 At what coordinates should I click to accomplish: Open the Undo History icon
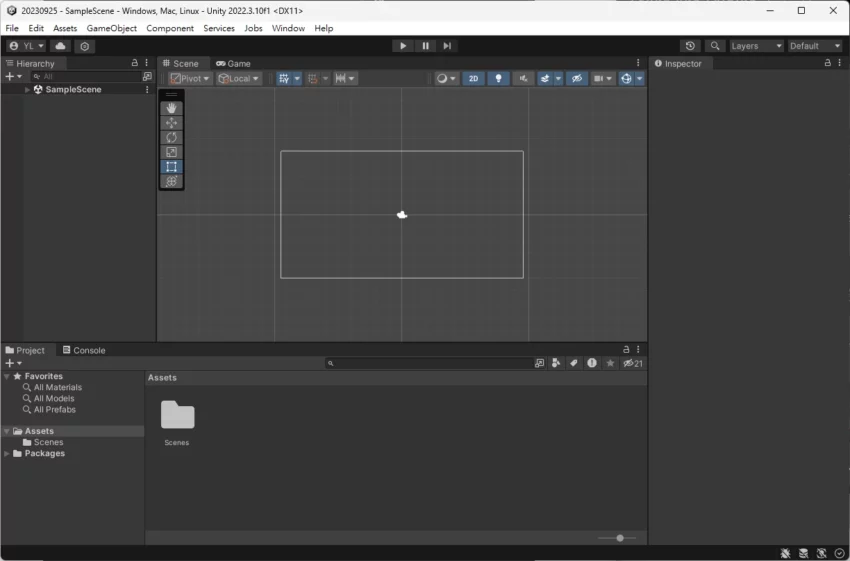click(690, 46)
